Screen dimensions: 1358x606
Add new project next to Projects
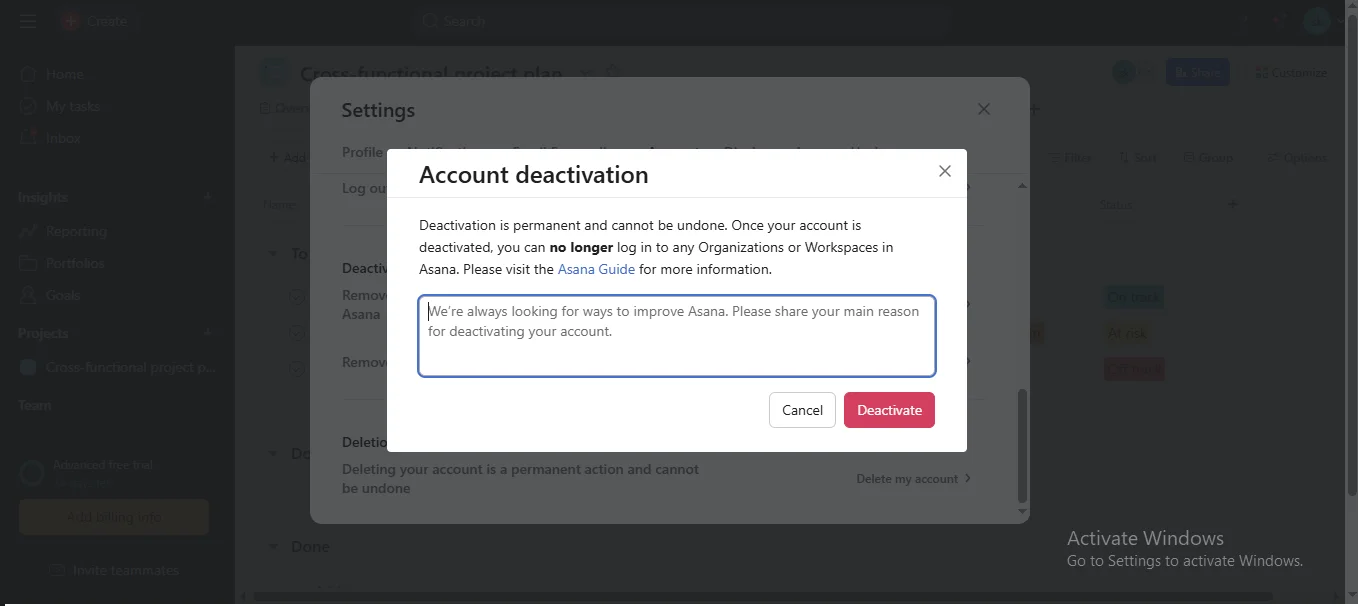click(208, 333)
